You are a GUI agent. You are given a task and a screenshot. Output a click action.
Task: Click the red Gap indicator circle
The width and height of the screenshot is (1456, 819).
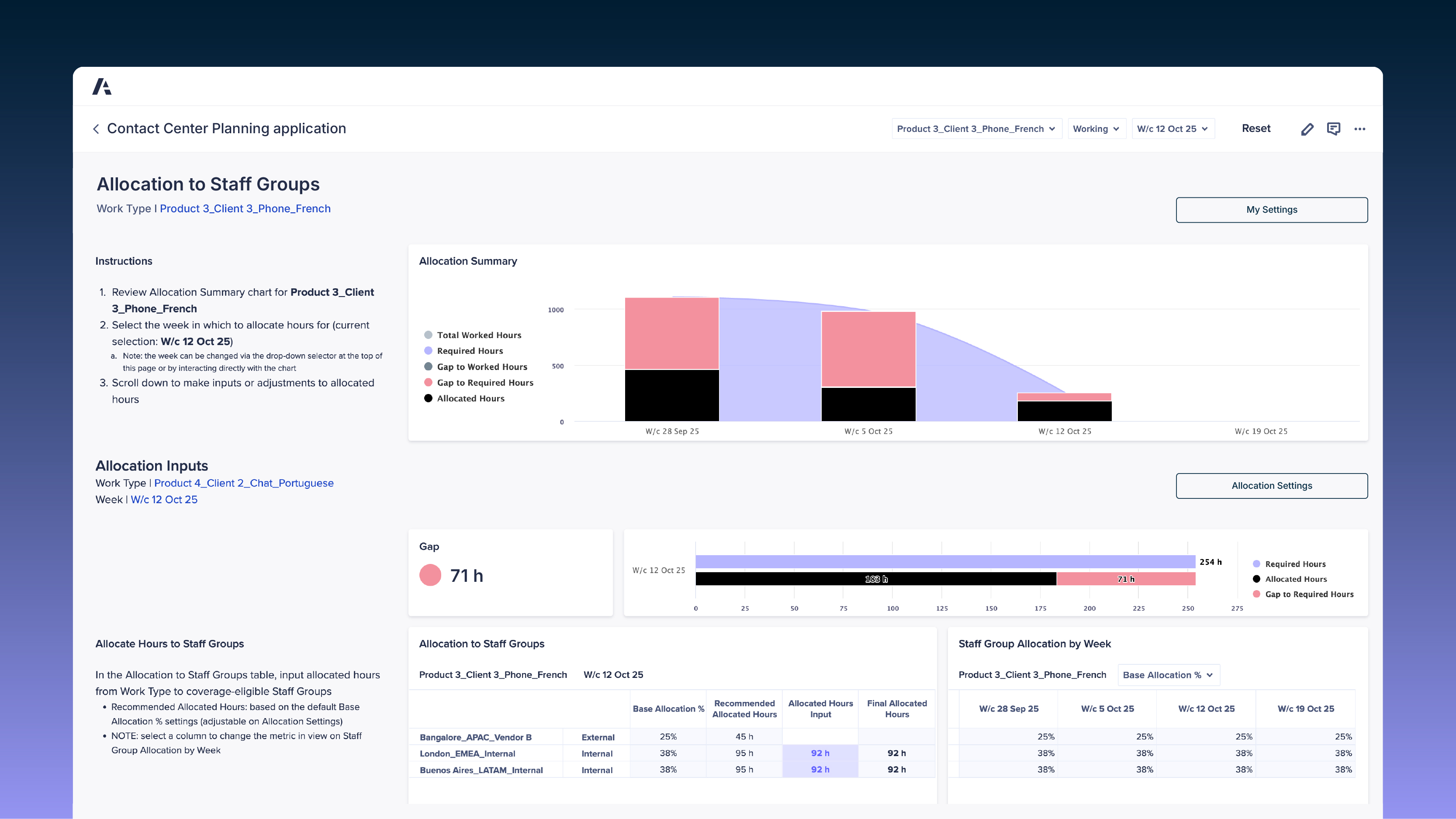pyautogui.click(x=430, y=575)
